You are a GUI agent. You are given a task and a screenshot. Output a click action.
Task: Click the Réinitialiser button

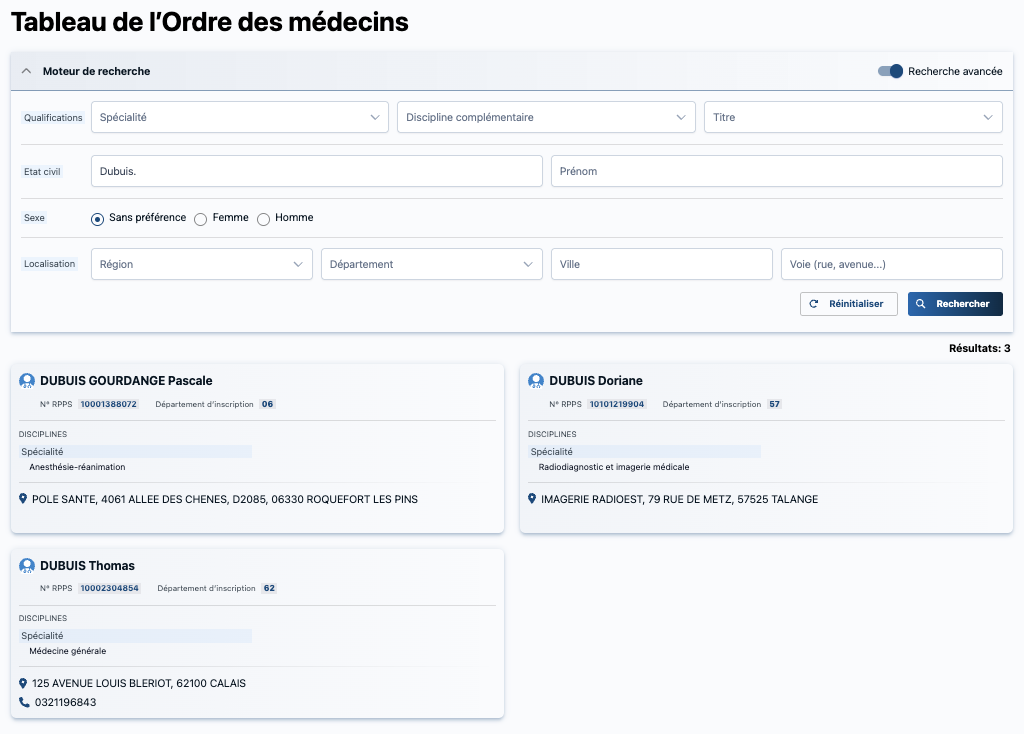848,304
